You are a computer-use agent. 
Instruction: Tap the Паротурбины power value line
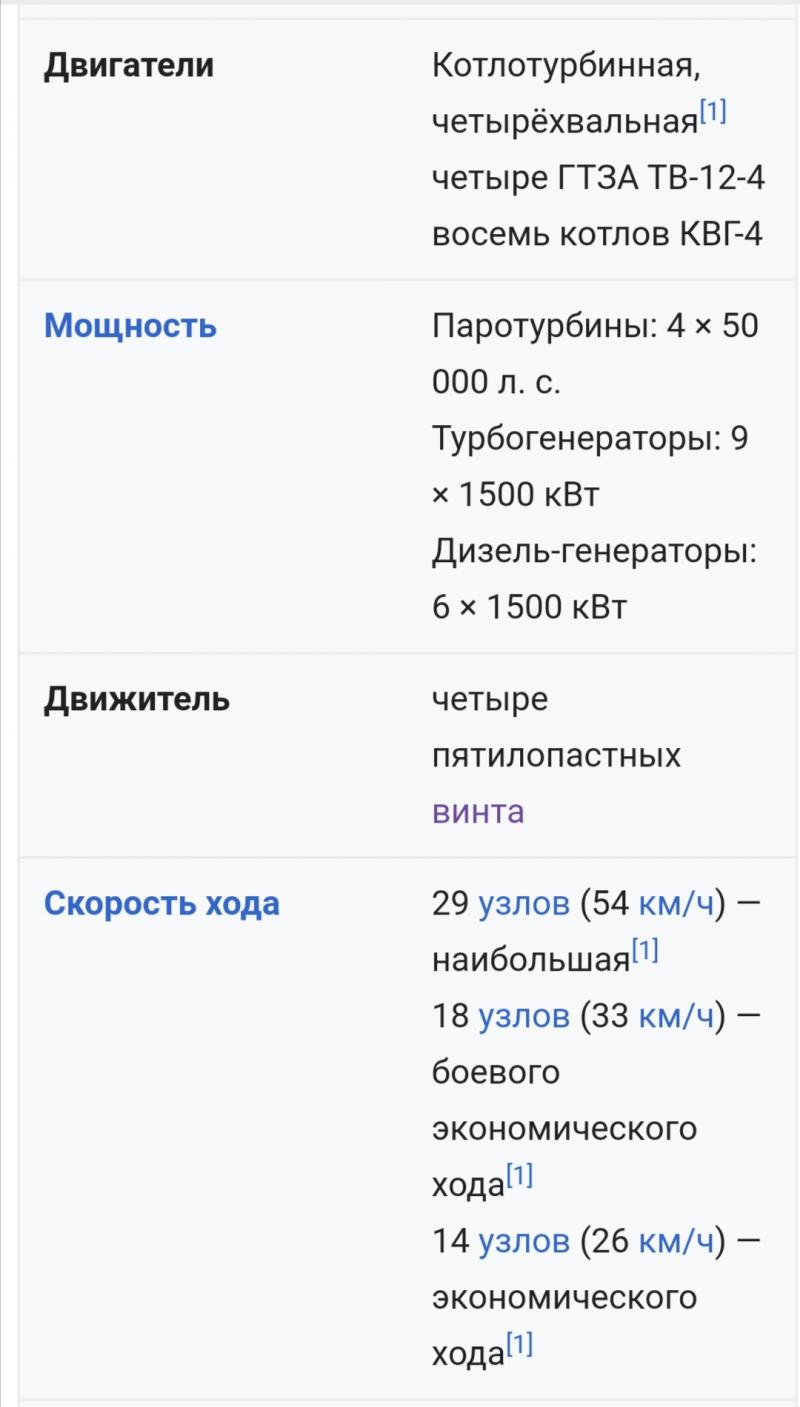pyautogui.click(x=595, y=354)
